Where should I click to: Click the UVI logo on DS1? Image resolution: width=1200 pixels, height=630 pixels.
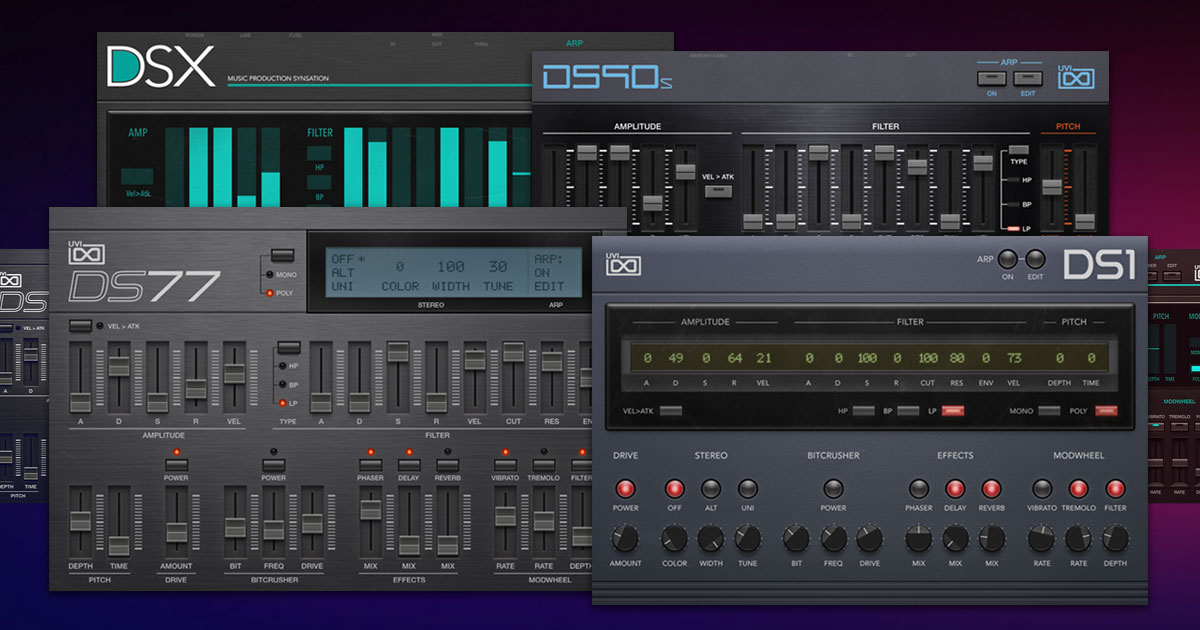pyautogui.click(x=624, y=265)
